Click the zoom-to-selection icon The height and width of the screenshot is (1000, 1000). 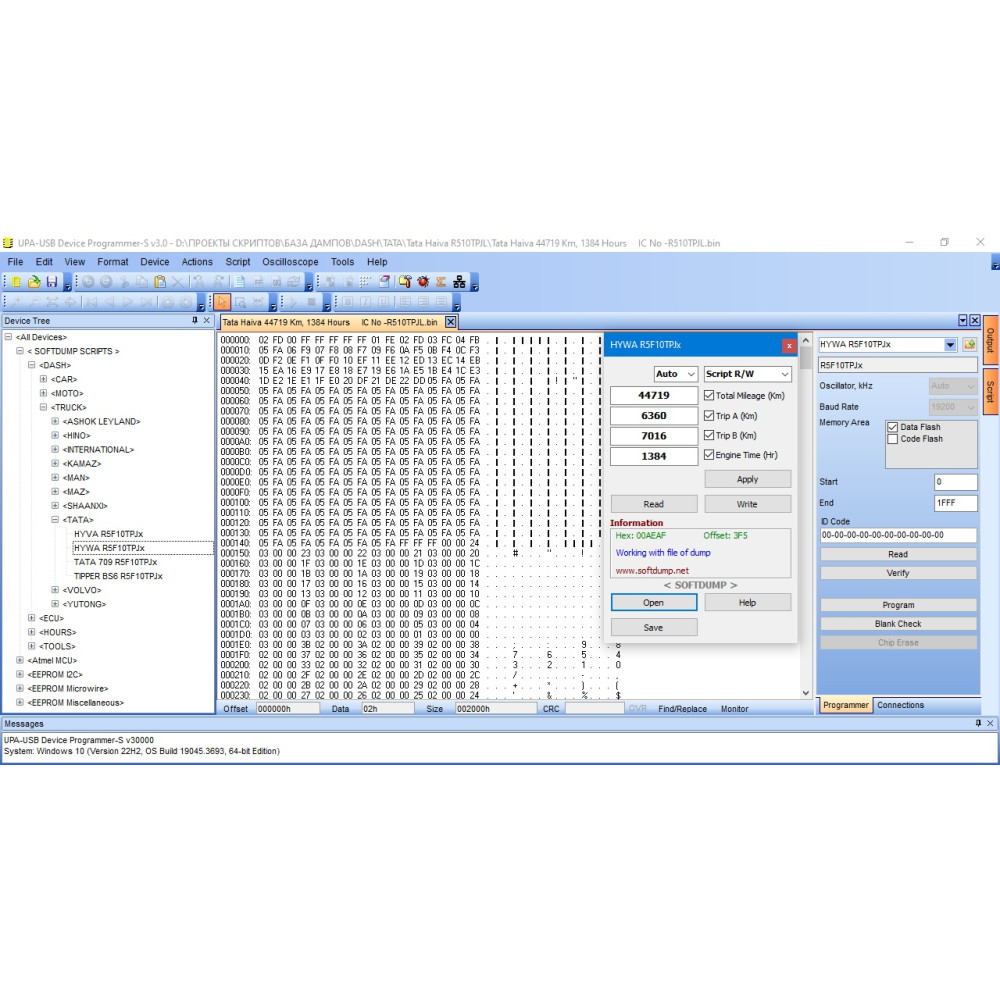pyautogui.click(x=240, y=302)
